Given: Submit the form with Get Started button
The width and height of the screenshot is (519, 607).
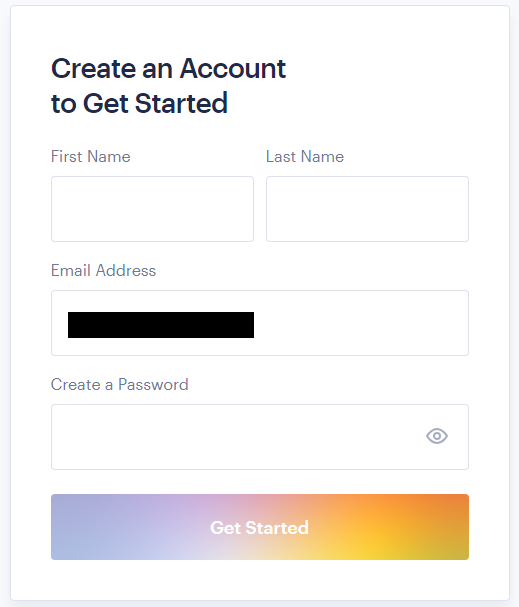Looking at the screenshot, I should pyautogui.click(x=260, y=527).
